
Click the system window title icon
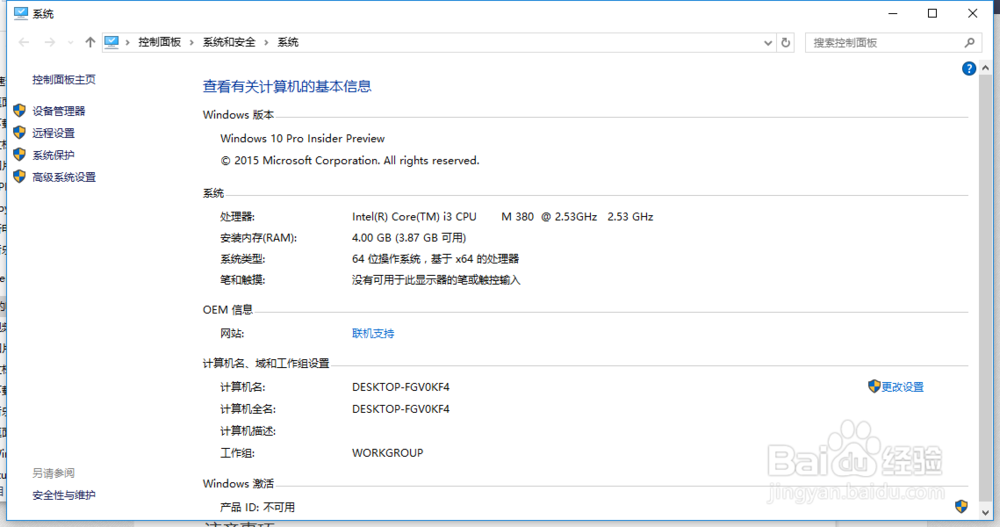click(x=21, y=13)
